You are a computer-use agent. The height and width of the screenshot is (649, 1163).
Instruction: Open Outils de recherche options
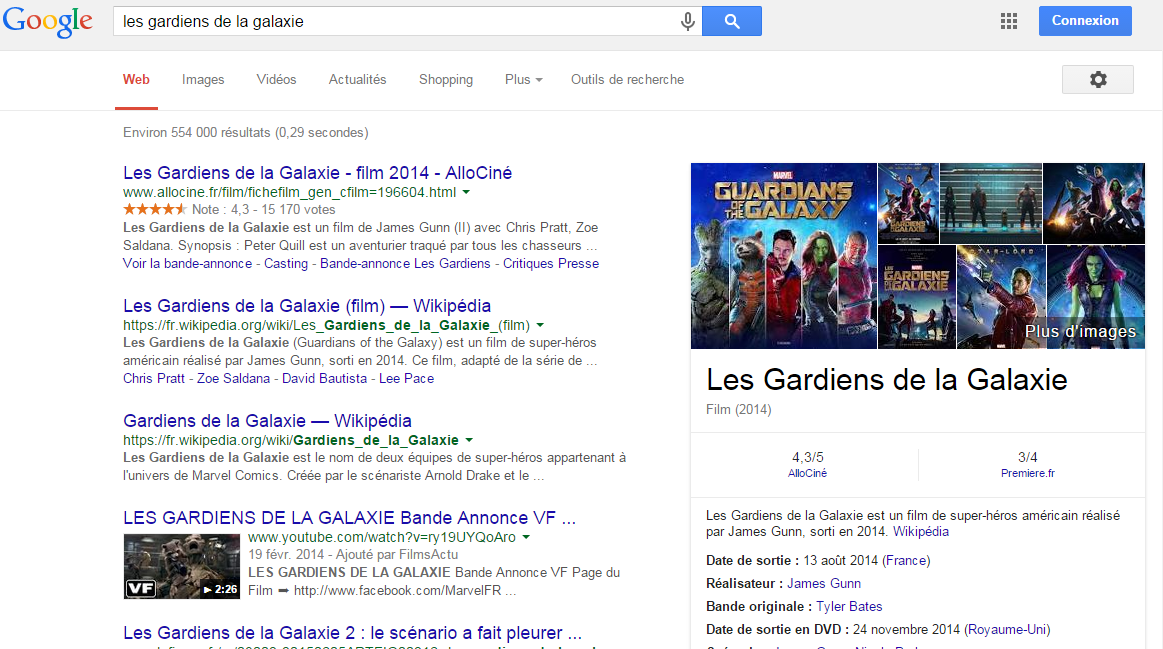(x=627, y=79)
